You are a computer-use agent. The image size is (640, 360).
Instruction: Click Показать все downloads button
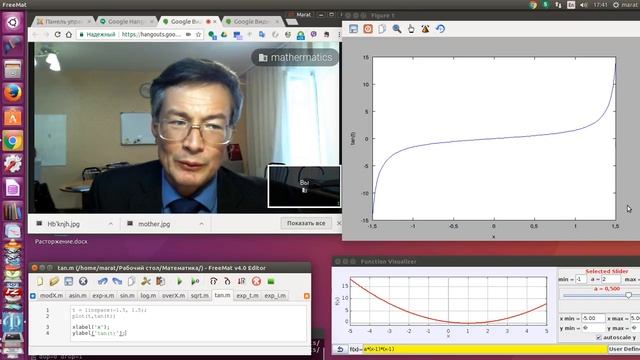[306, 223]
